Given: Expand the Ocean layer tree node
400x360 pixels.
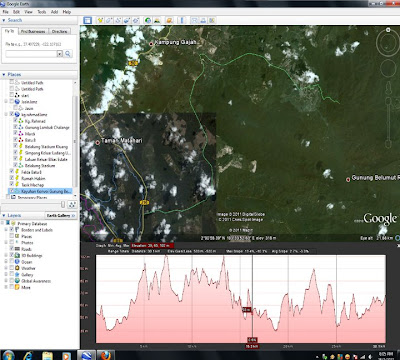Looking at the screenshot, I should (x=6, y=262).
